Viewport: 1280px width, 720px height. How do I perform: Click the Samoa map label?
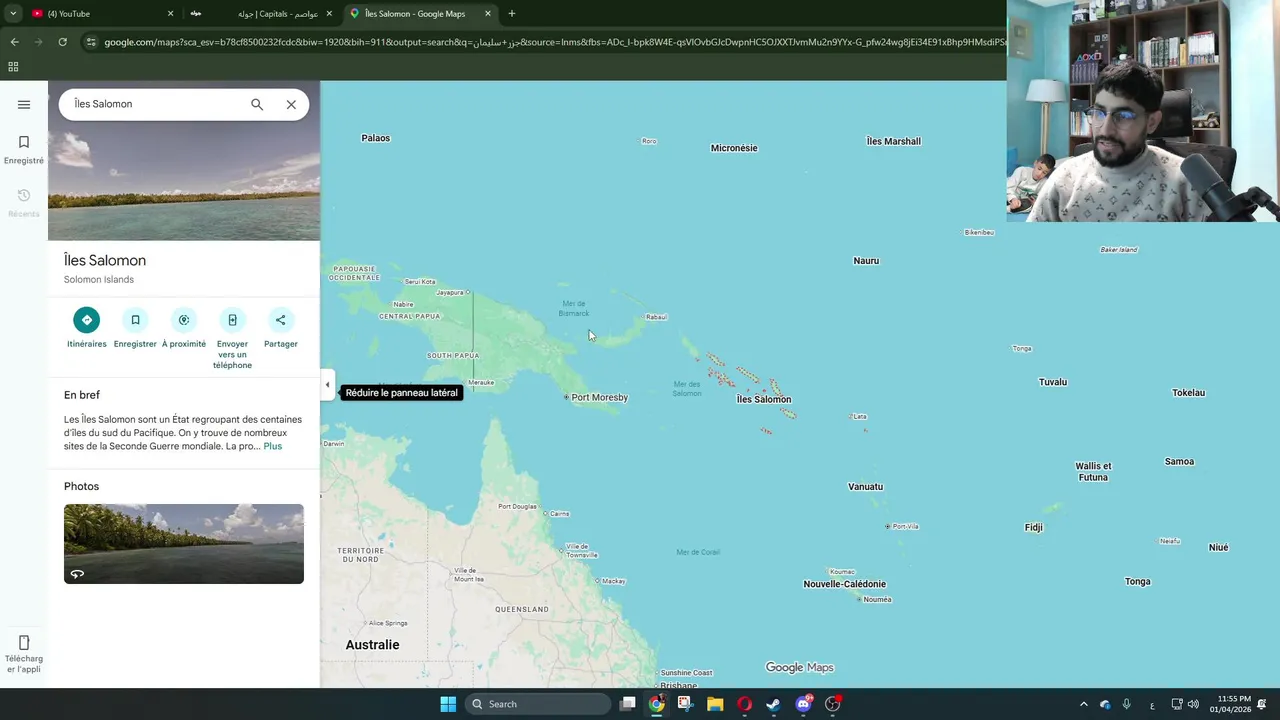pyautogui.click(x=1179, y=461)
